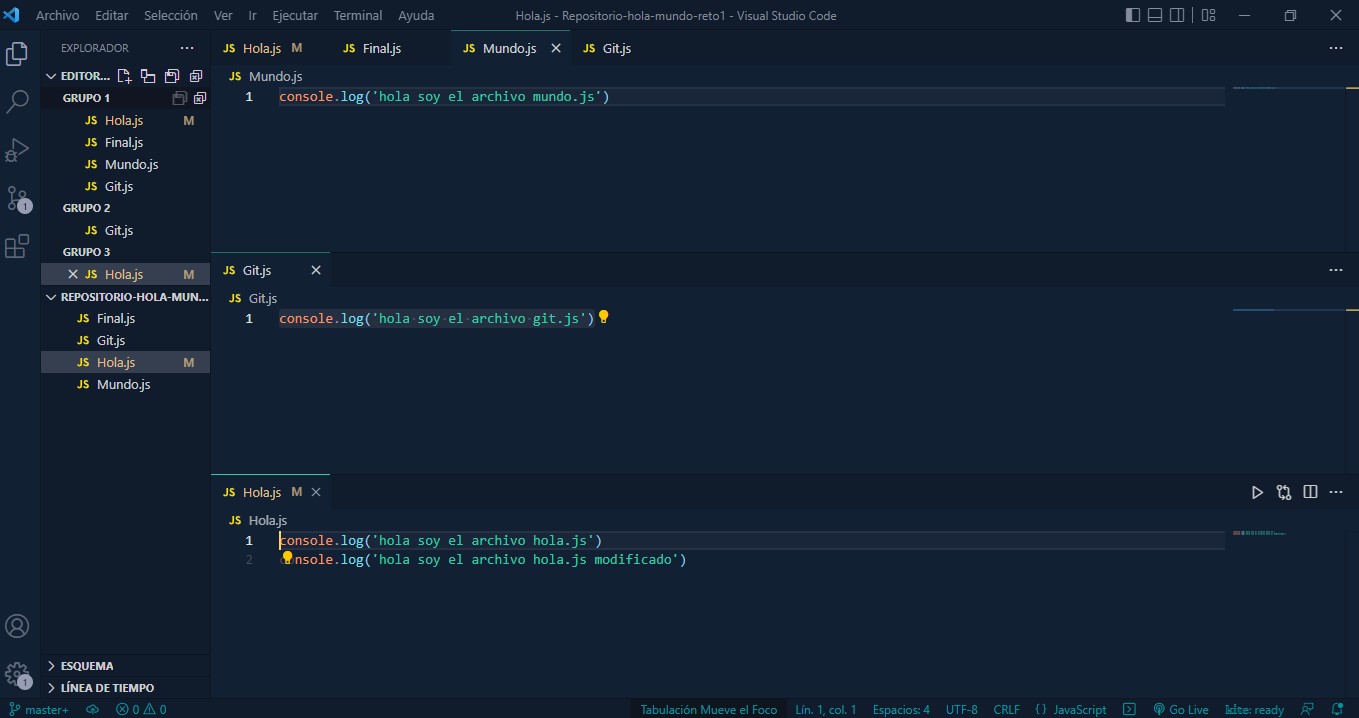The width and height of the screenshot is (1359, 718).
Task: Open the Accounts icon in activity bar
Action: tap(17, 626)
